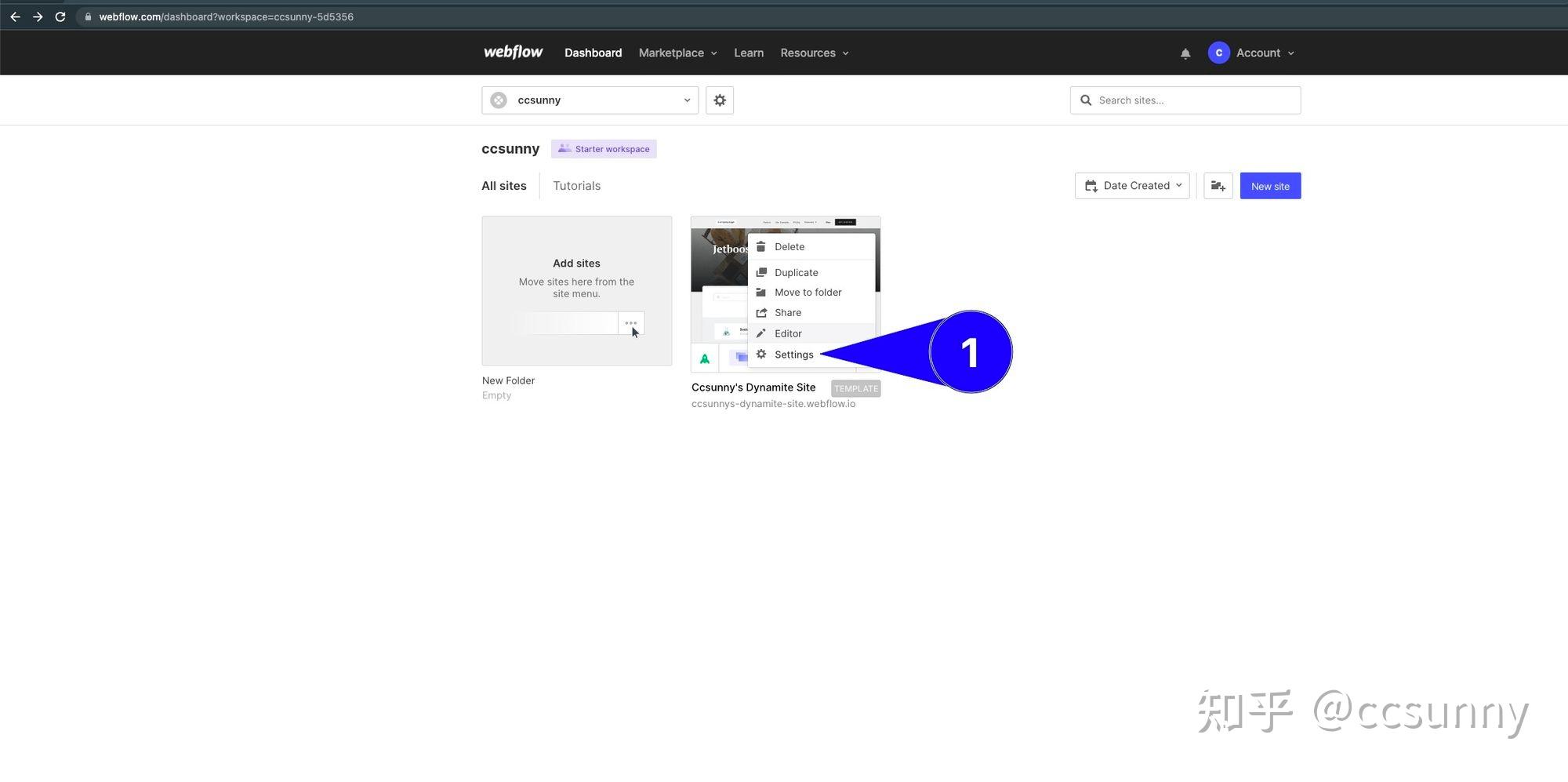Viewport: 1568px width, 782px height.
Task: Open the notifications bell
Action: pyautogui.click(x=1185, y=53)
